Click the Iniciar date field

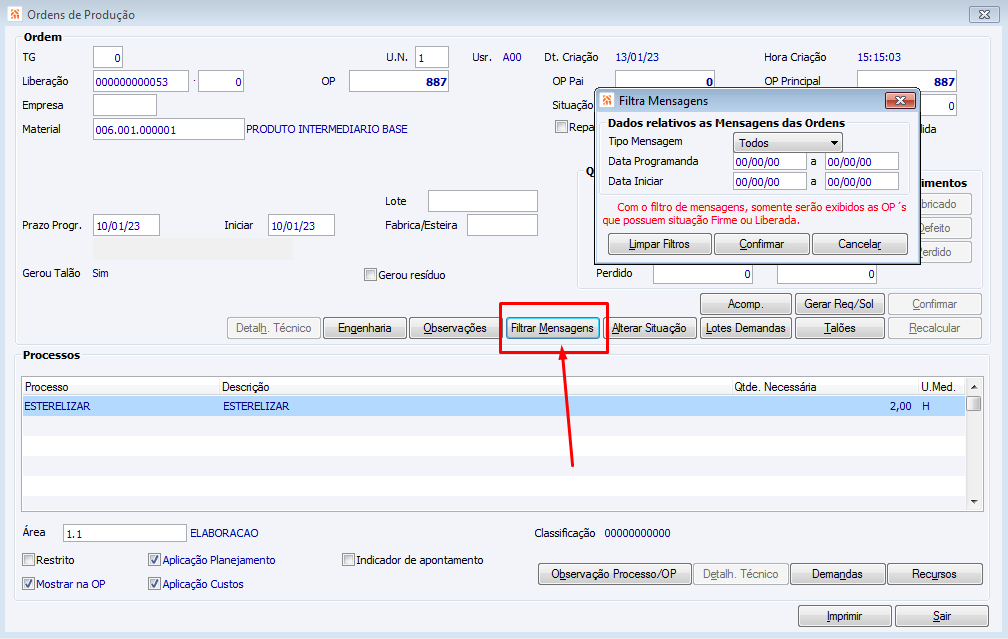tap(301, 226)
